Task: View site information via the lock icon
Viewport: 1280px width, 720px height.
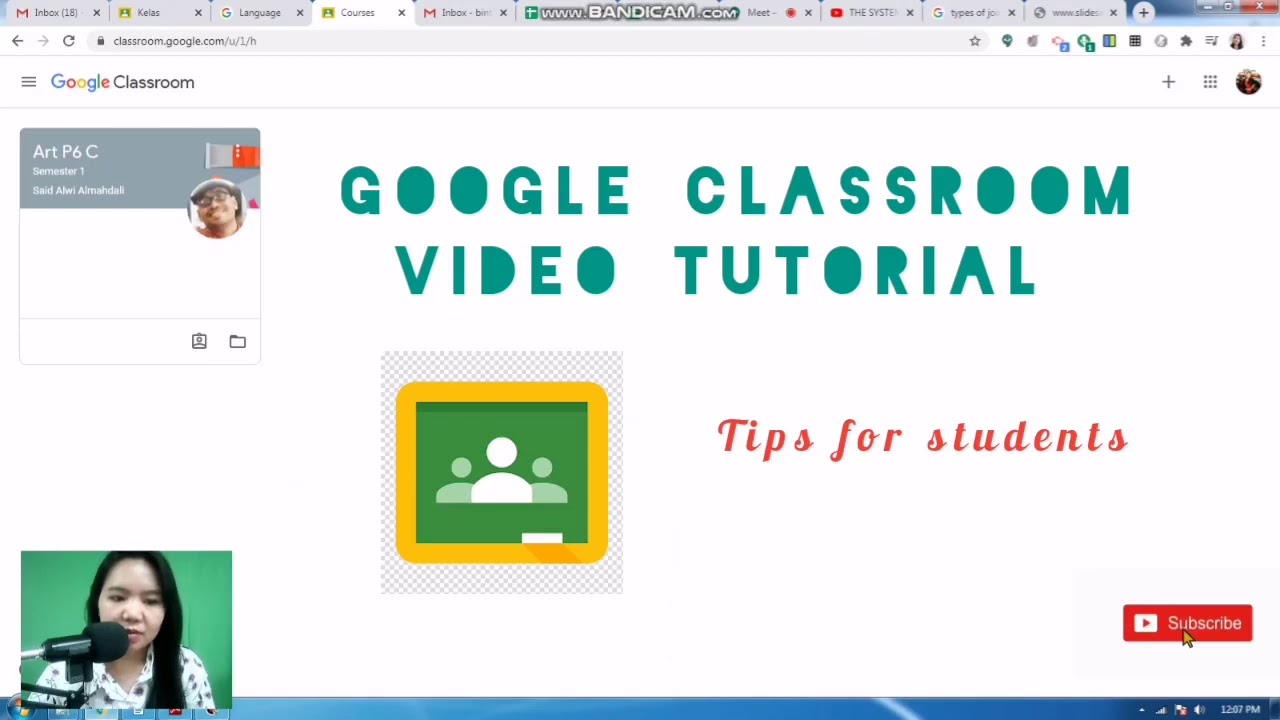Action: (100, 41)
